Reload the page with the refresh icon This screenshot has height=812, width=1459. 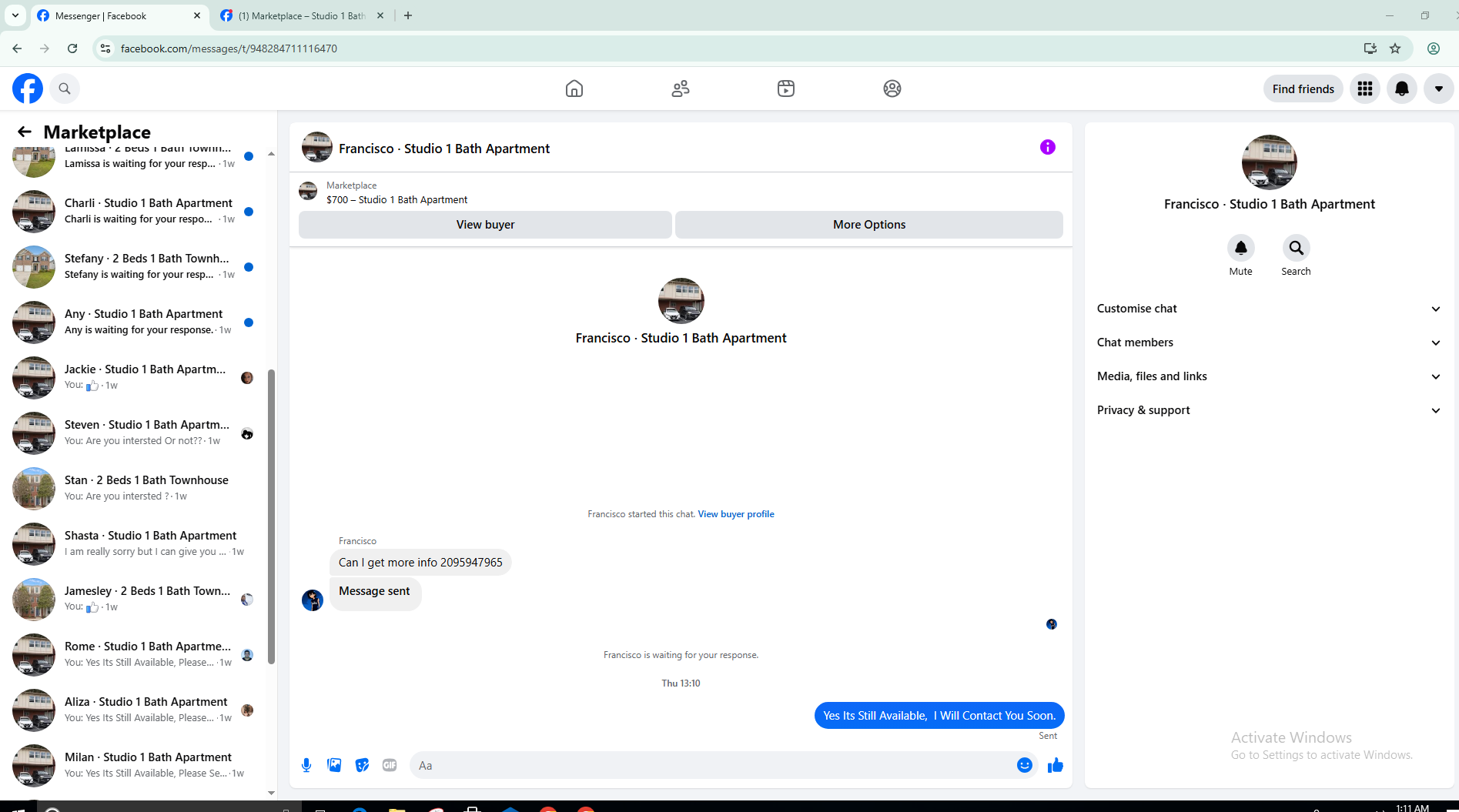click(72, 48)
